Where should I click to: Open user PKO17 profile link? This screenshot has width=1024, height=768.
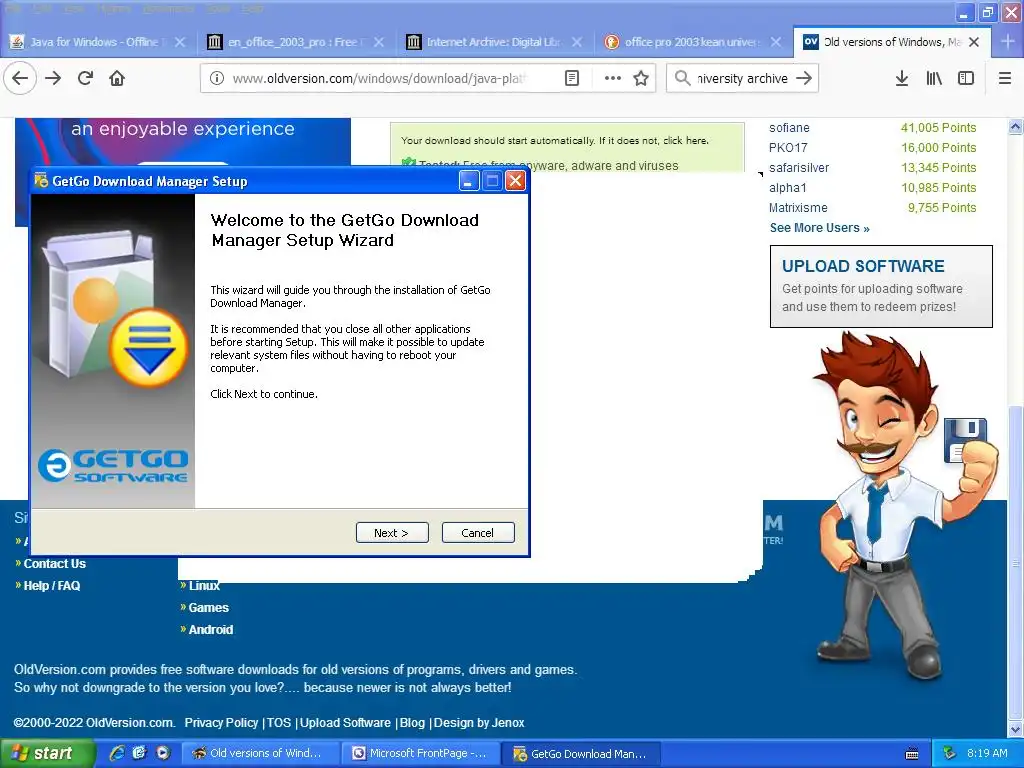click(788, 148)
